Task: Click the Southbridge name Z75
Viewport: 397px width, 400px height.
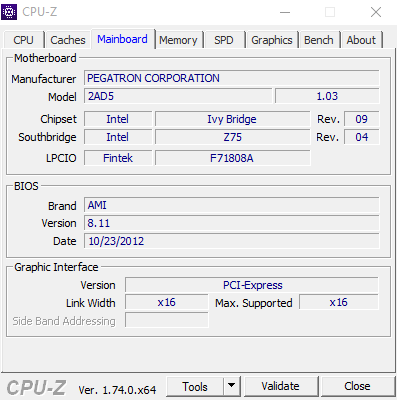Action: pos(232,137)
